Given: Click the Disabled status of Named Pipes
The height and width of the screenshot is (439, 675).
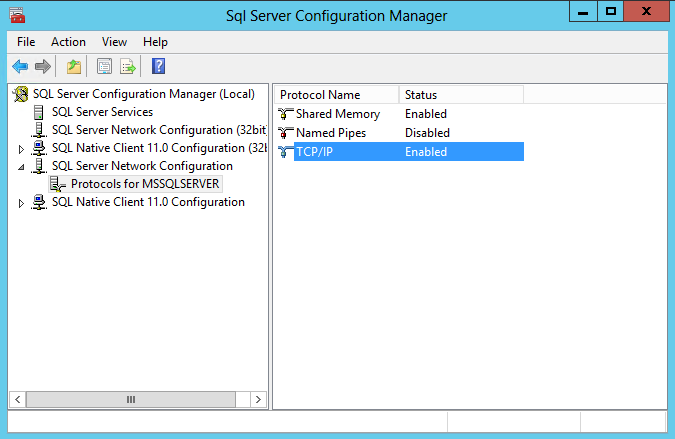Looking at the screenshot, I should pos(427,133).
